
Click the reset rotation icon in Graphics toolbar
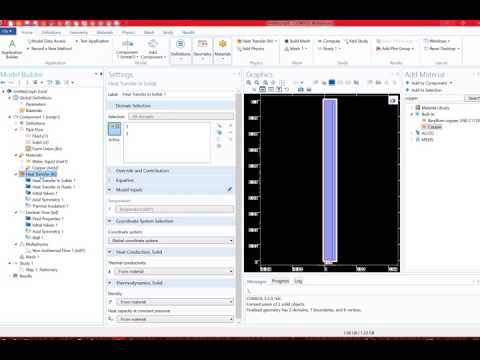[x=287, y=89]
